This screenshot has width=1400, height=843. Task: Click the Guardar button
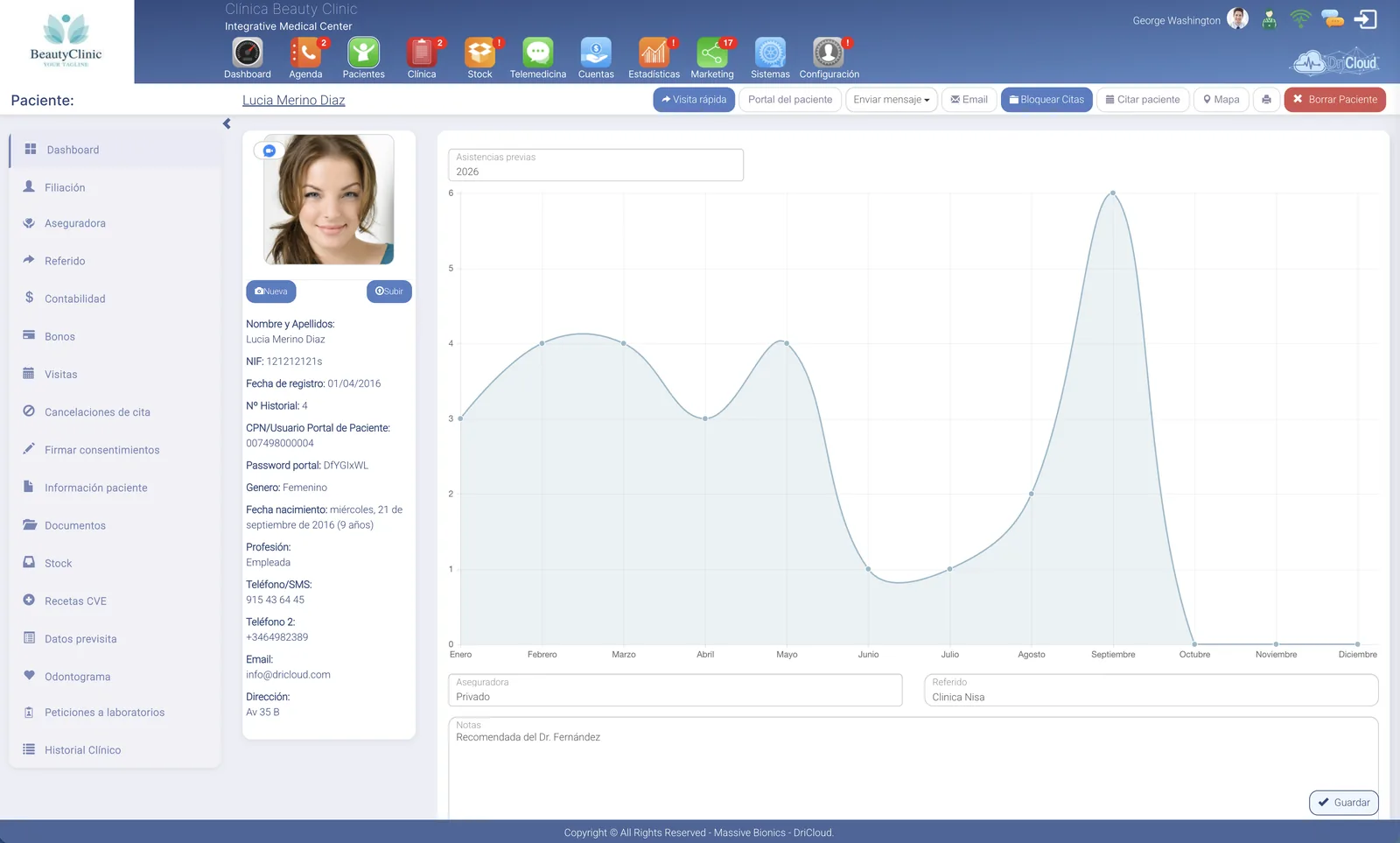coord(1344,803)
